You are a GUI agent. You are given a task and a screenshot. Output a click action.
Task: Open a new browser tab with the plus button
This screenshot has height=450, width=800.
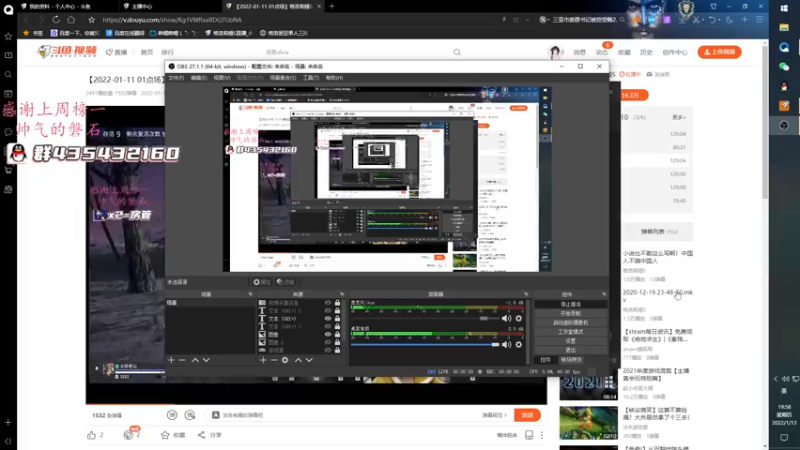pos(332,6)
